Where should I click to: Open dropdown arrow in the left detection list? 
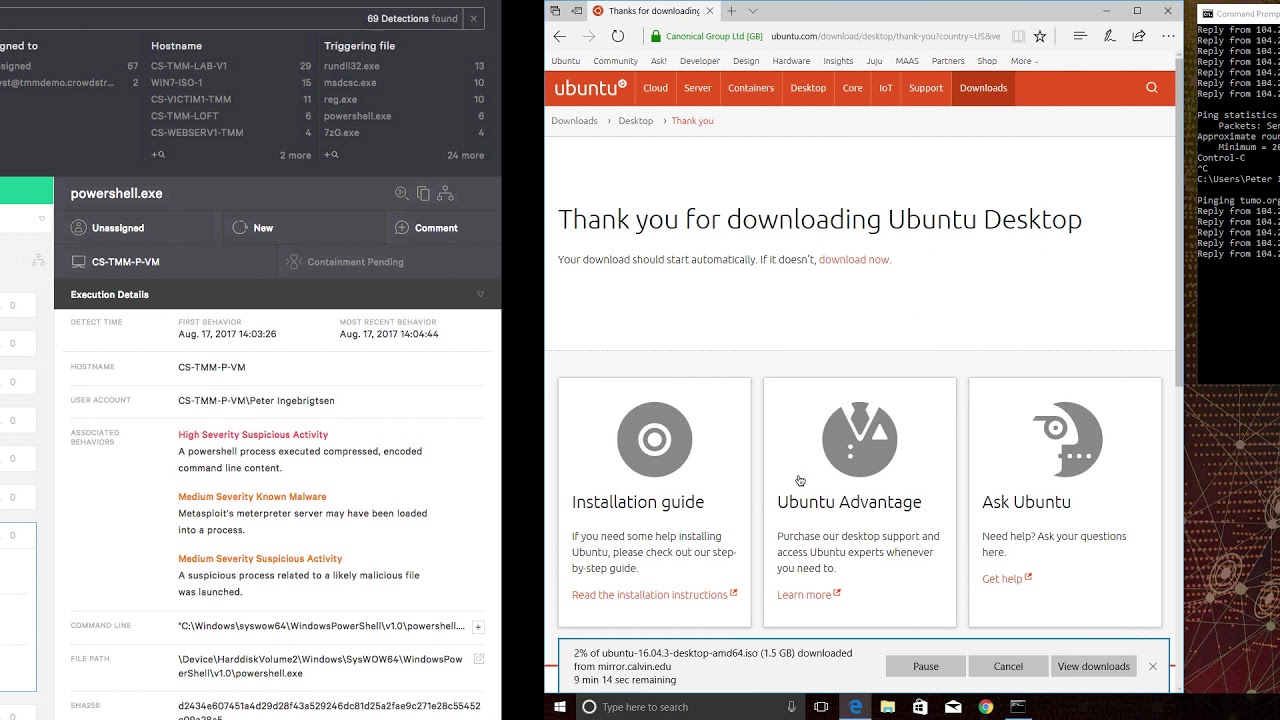[42, 219]
